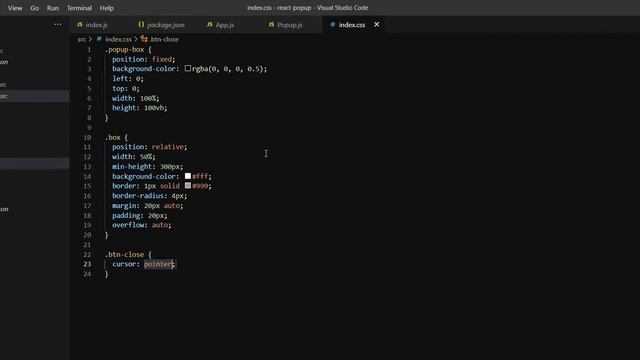640x360 pixels.
Task: Open the sidebar more actions ellipsis
Action: [x=58, y=24]
